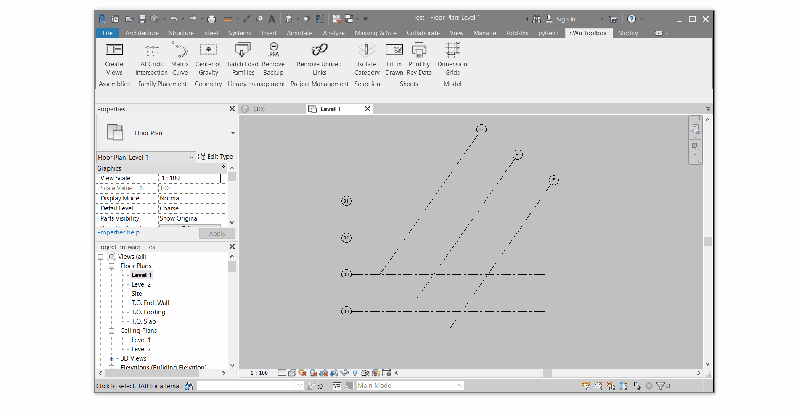Viewport: 800px width, 414px height.
Task: Launch Batch Load Families
Action: click(243, 59)
